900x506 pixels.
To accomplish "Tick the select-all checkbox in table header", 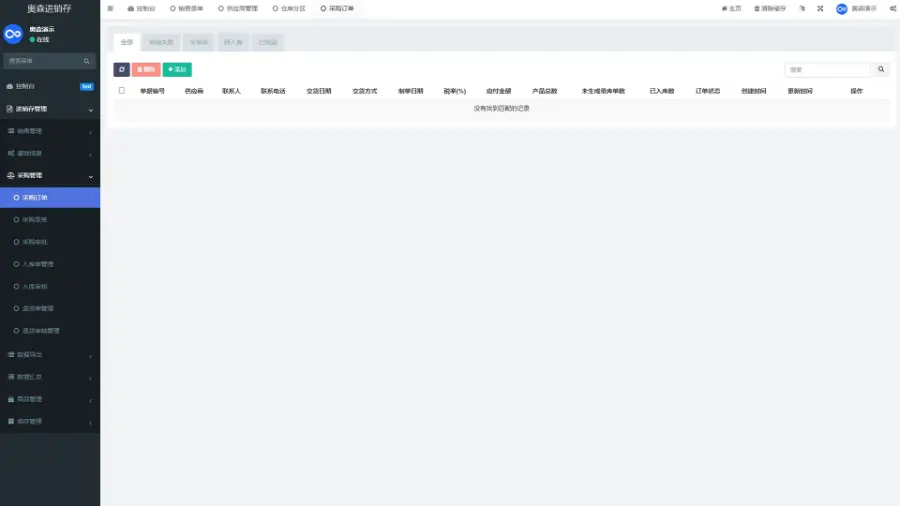I will [x=122, y=90].
